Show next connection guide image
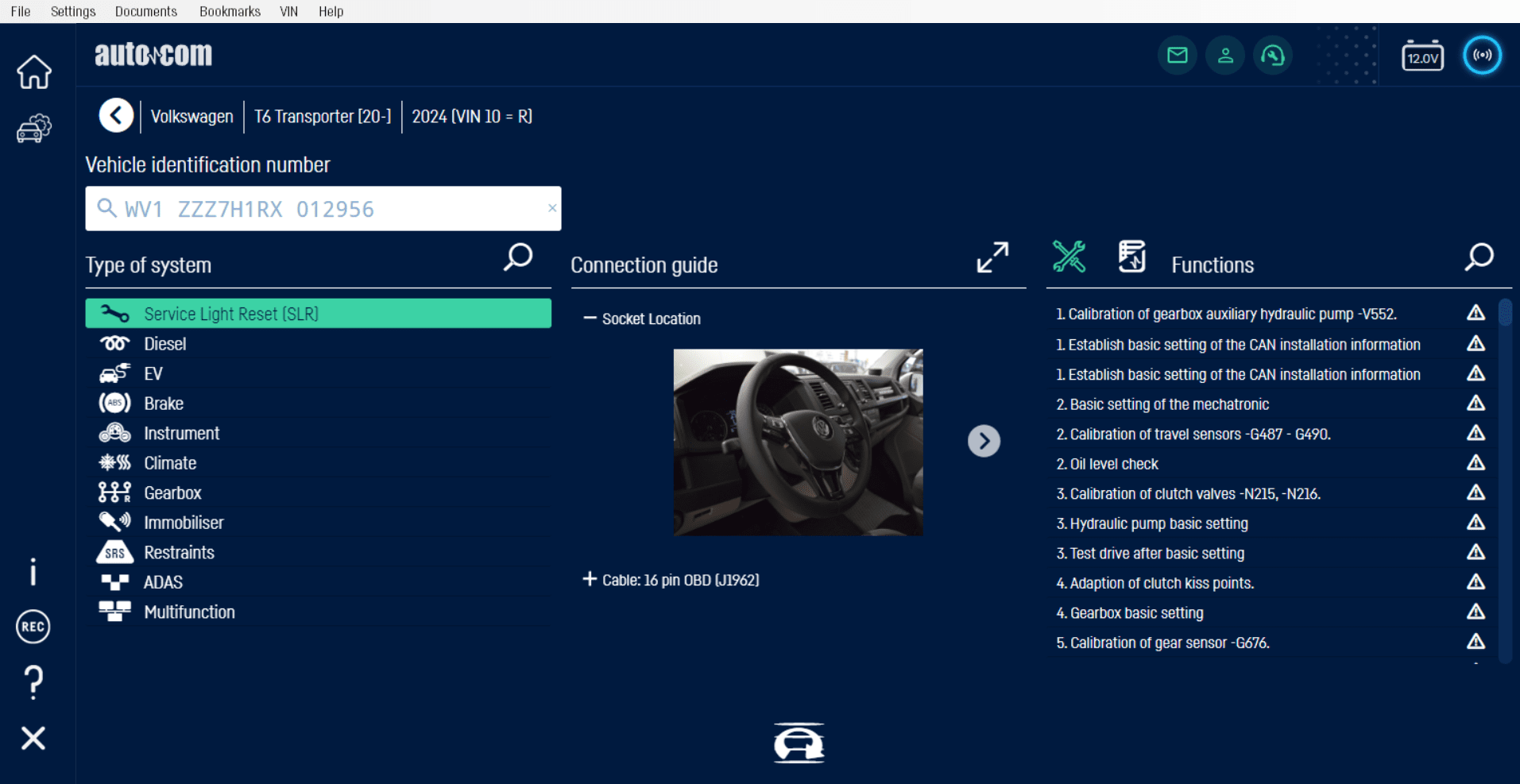 pos(984,441)
